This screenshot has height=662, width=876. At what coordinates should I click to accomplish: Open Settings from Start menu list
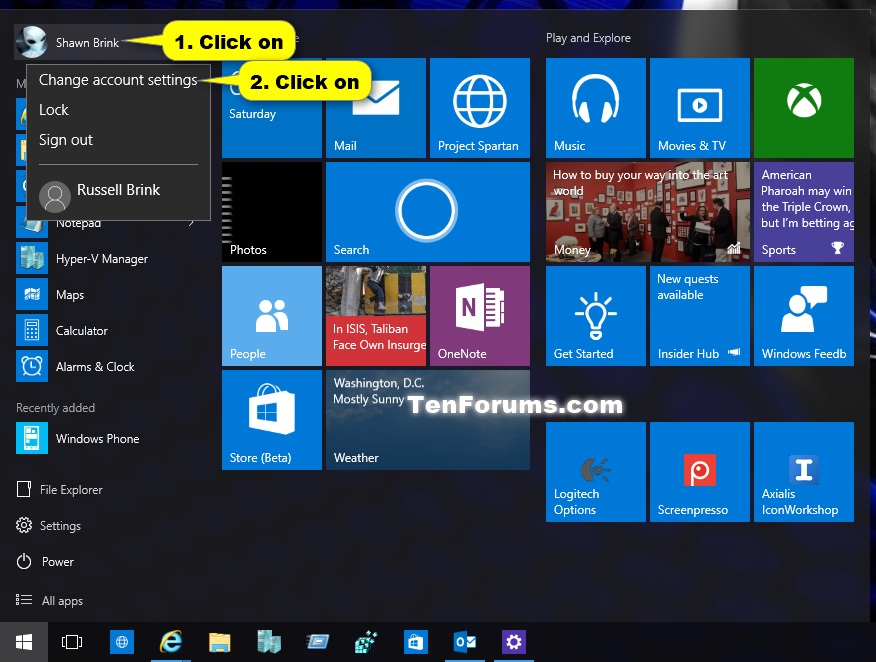pos(60,526)
